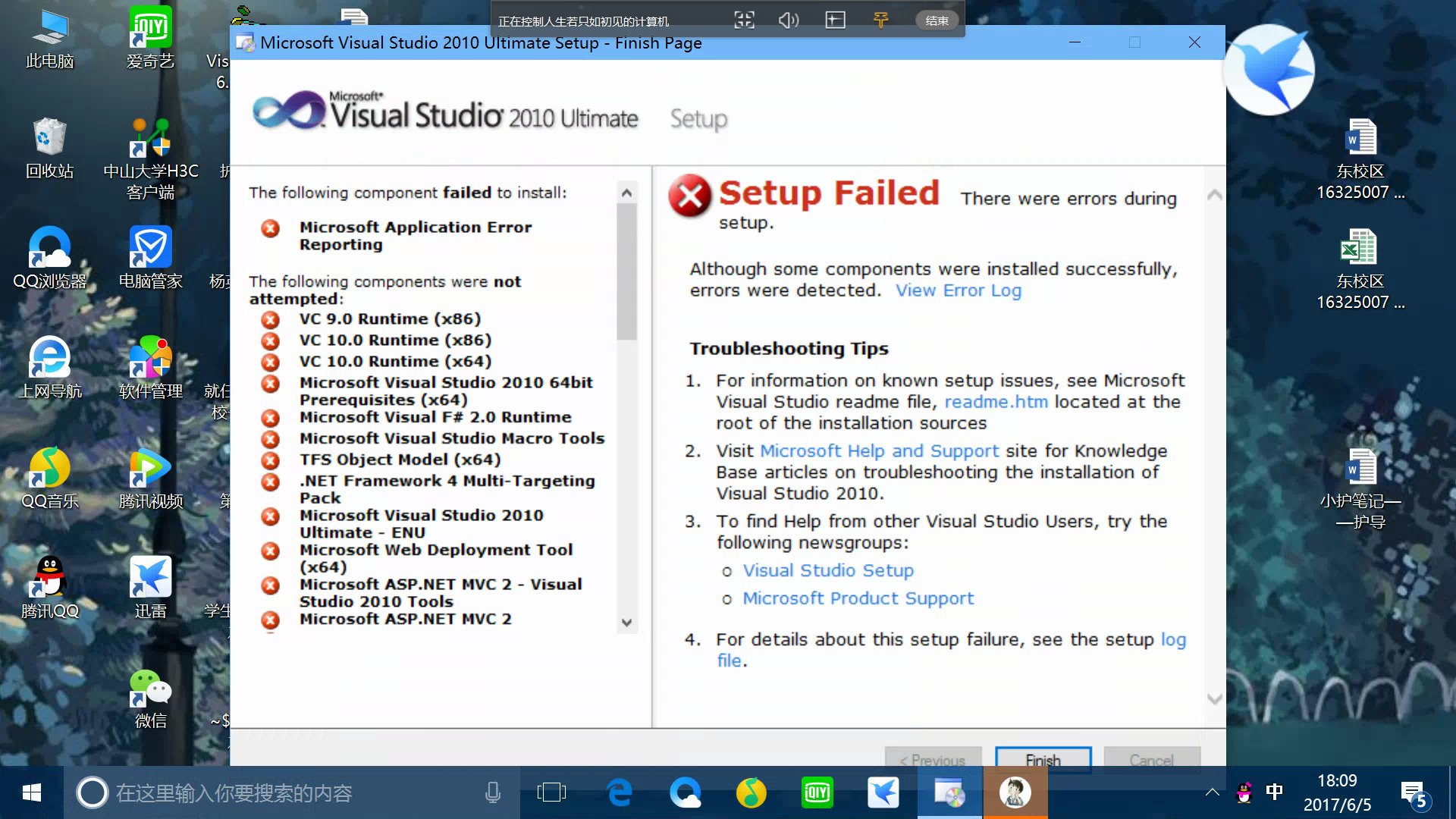Open the action center notification icon

(1414, 794)
